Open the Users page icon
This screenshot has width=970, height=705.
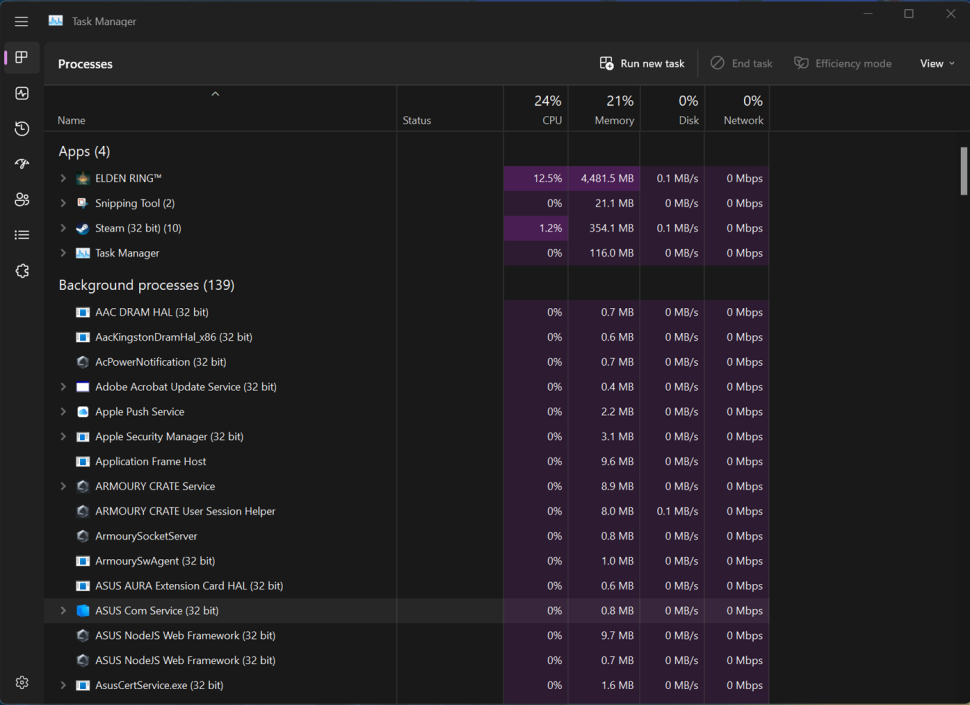[22, 199]
